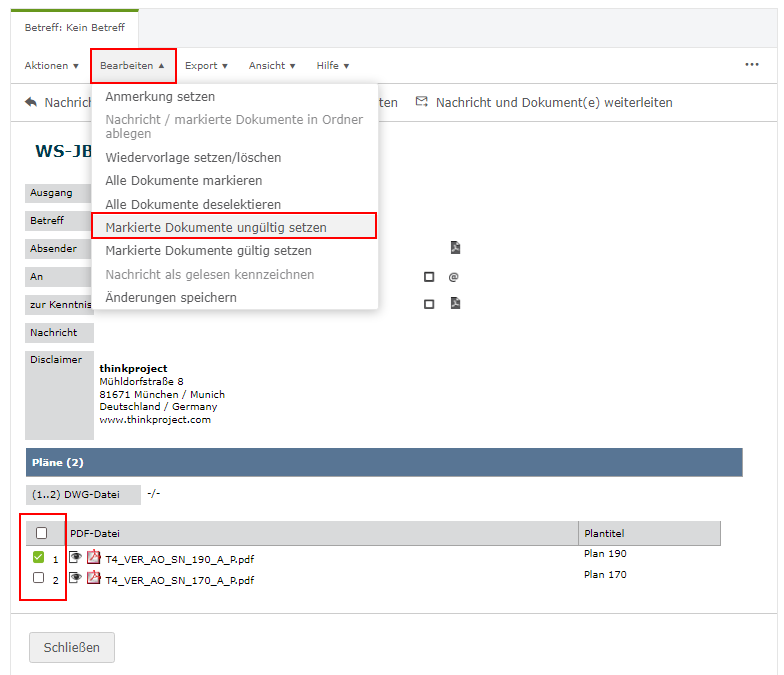Choose 'Markierte Dokumente ungültig setzen' menu entry
Viewport: 784px width, 675px height.
216,227
